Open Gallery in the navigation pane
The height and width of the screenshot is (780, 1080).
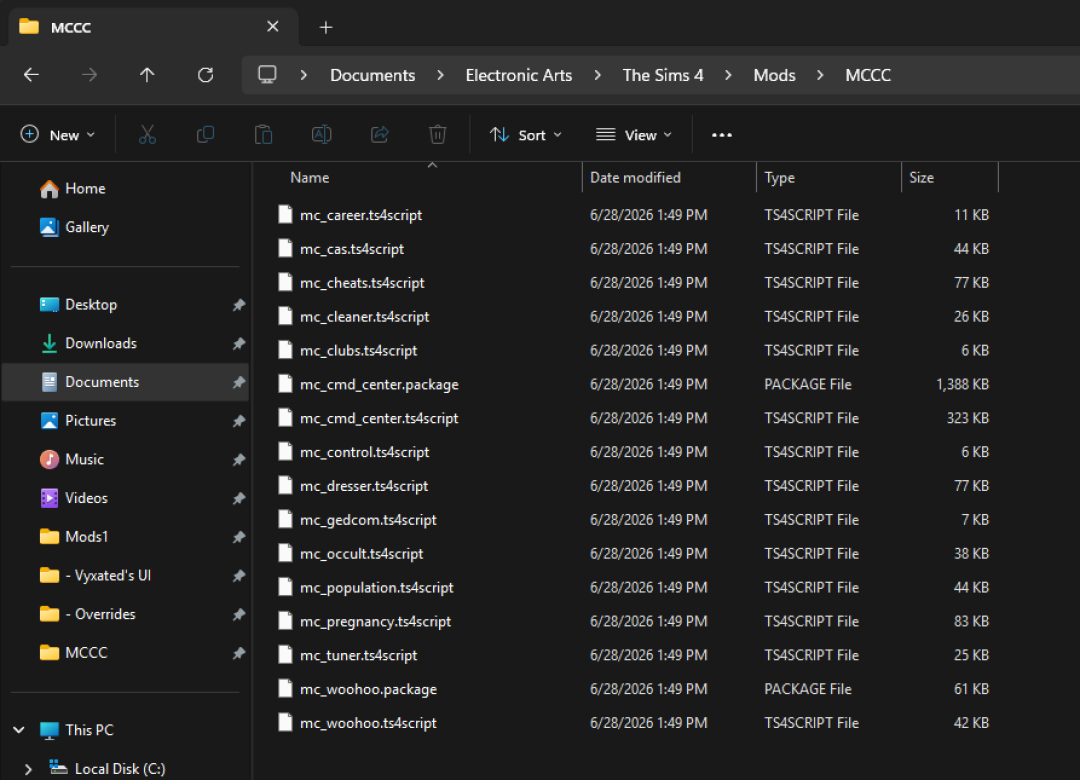(74, 227)
